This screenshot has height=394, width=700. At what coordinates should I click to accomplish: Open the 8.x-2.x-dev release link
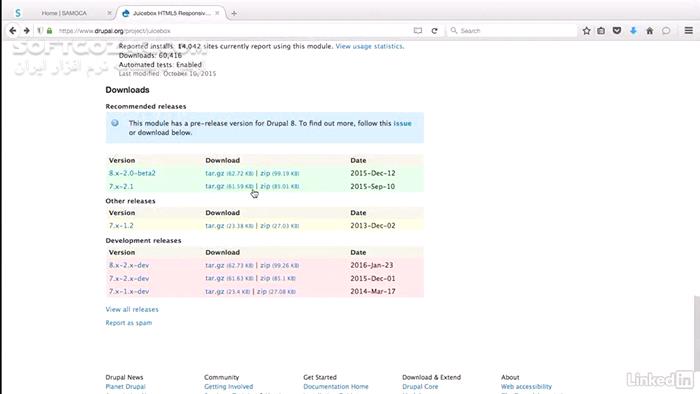[x=129, y=265]
